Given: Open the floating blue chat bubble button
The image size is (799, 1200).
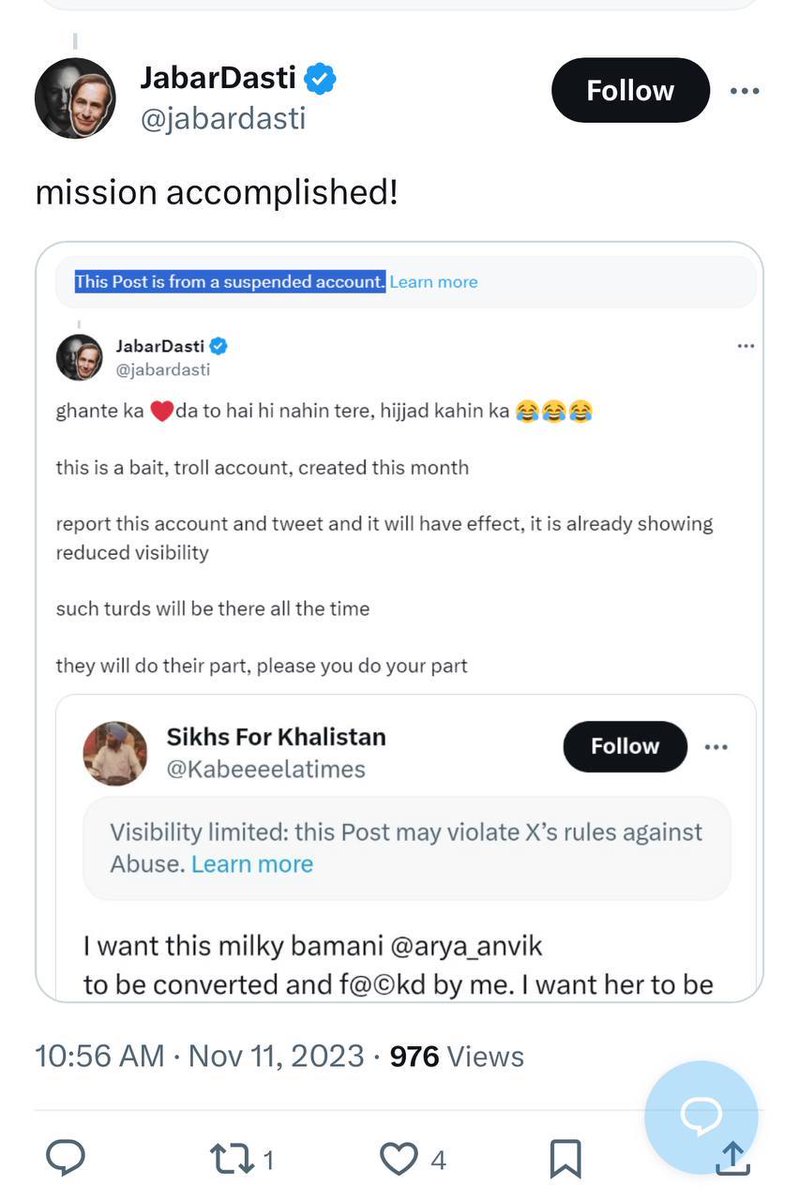Looking at the screenshot, I should coord(701,1117).
